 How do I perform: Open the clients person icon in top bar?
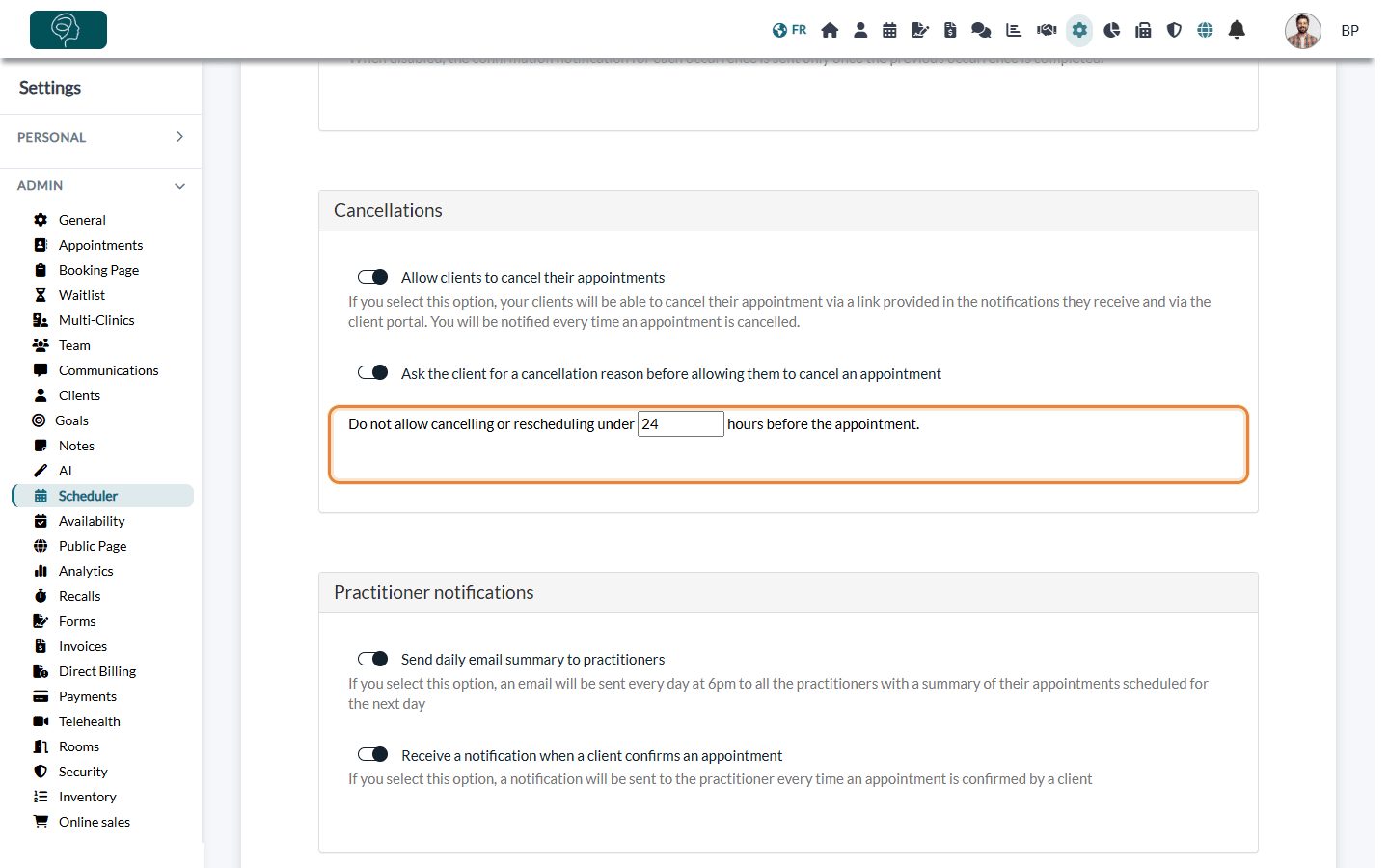click(x=860, y=30)
